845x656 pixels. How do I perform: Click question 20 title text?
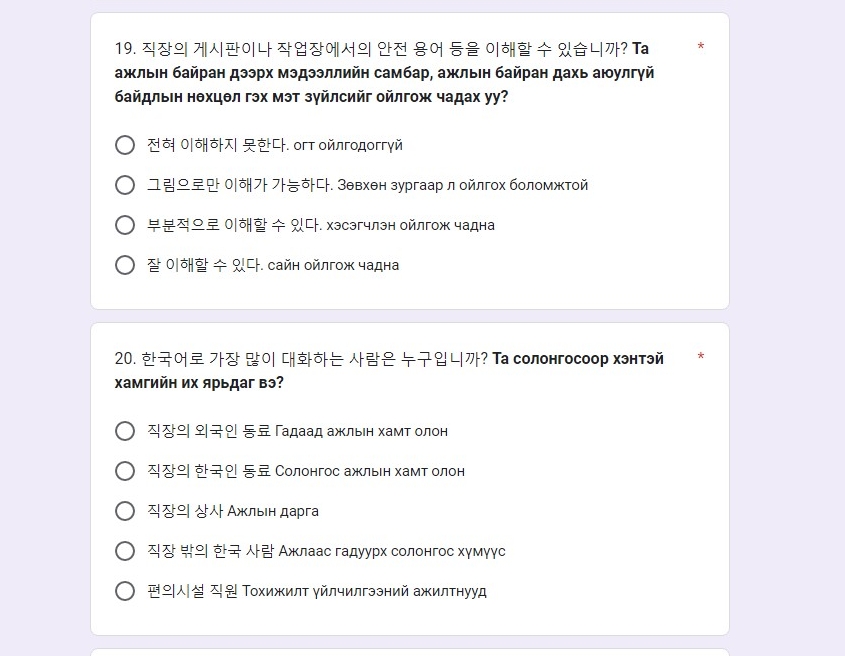389,370
